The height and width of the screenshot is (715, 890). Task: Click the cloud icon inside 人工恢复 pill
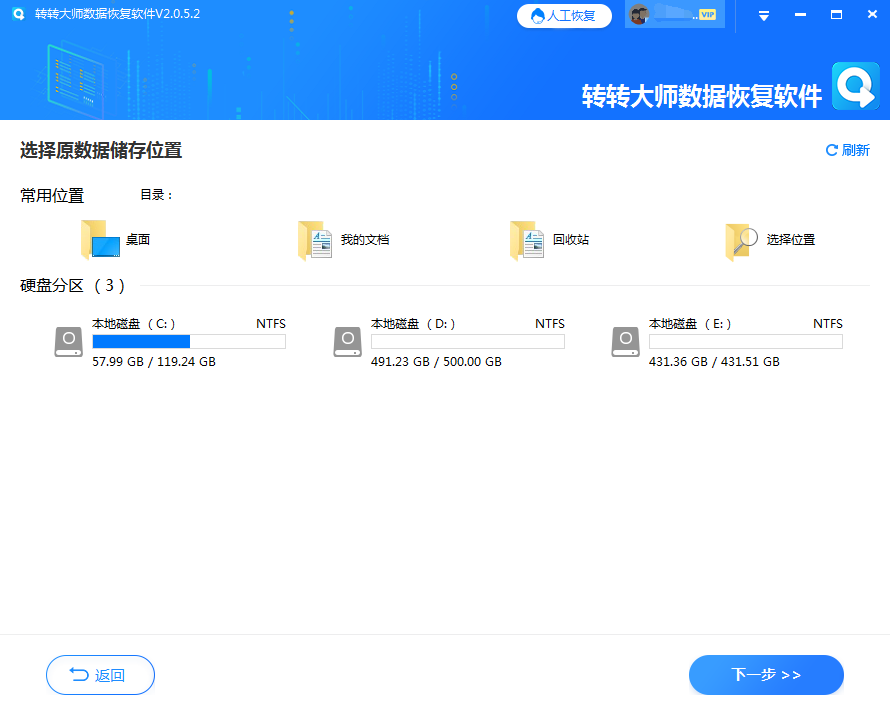(x=538, y=15)
